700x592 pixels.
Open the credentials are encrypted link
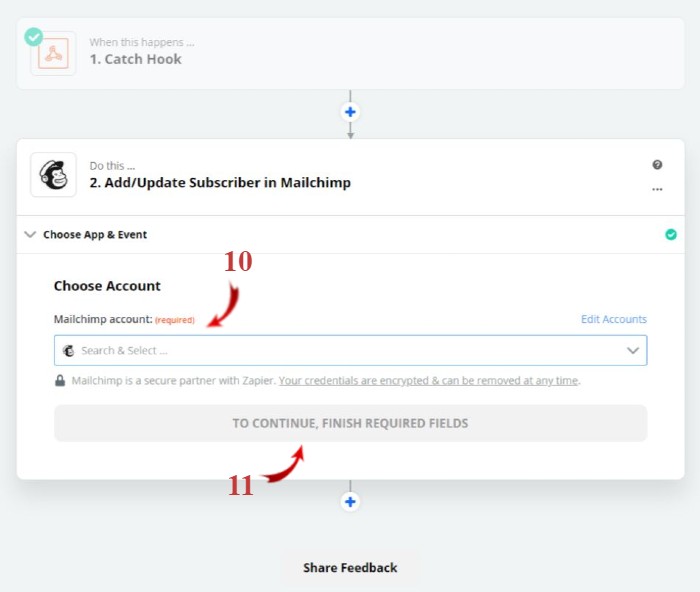click(429, 381)
